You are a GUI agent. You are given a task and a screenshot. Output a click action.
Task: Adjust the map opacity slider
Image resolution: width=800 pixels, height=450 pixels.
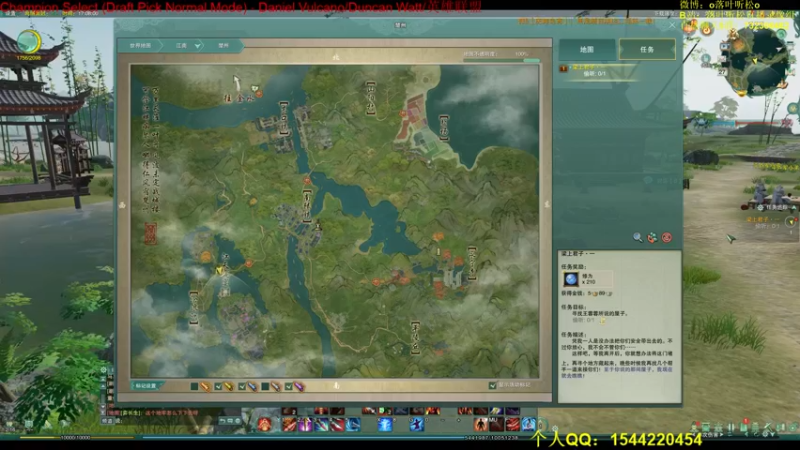tap(501, 60)
